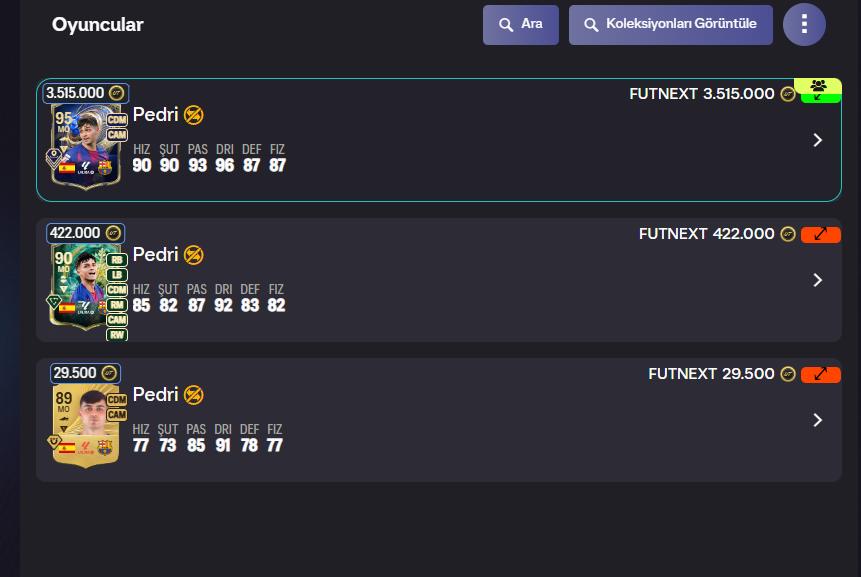Click the squad people icon on the first card
The image size is (861, 577).
click(x=818, y=86)
